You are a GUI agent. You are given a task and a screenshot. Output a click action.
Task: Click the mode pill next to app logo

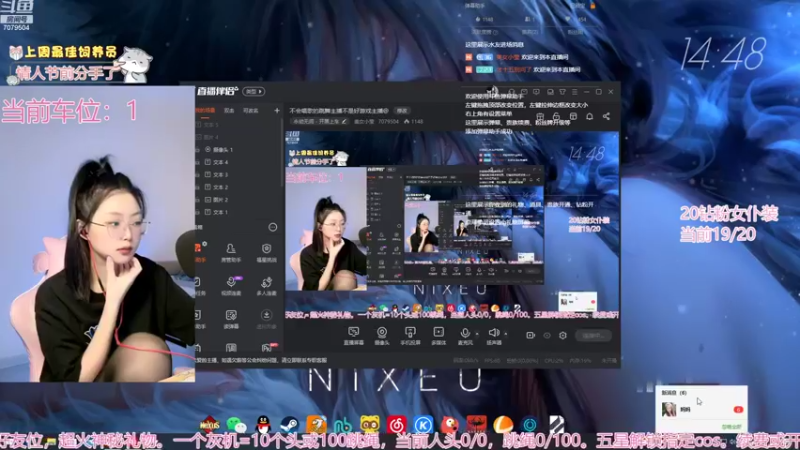tap(254, 91)
